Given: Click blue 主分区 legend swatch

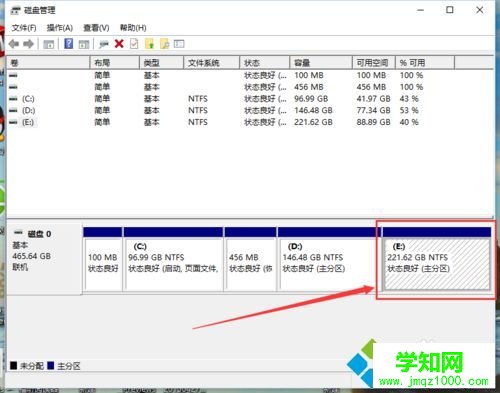Looking at the screenshot, I should coord(51,366).
